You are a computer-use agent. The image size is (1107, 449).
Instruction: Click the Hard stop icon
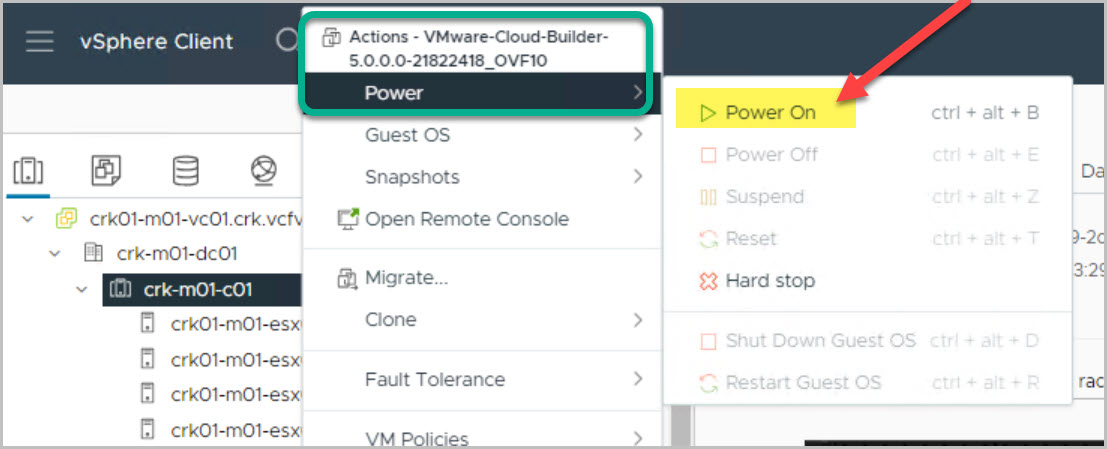tap(708, 281)
